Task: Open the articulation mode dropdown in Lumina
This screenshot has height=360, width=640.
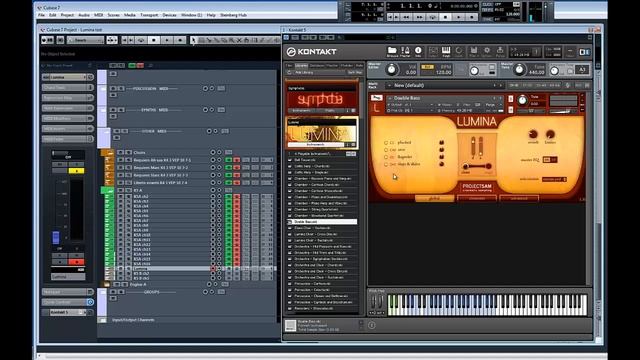Action: tap(554, 179)
